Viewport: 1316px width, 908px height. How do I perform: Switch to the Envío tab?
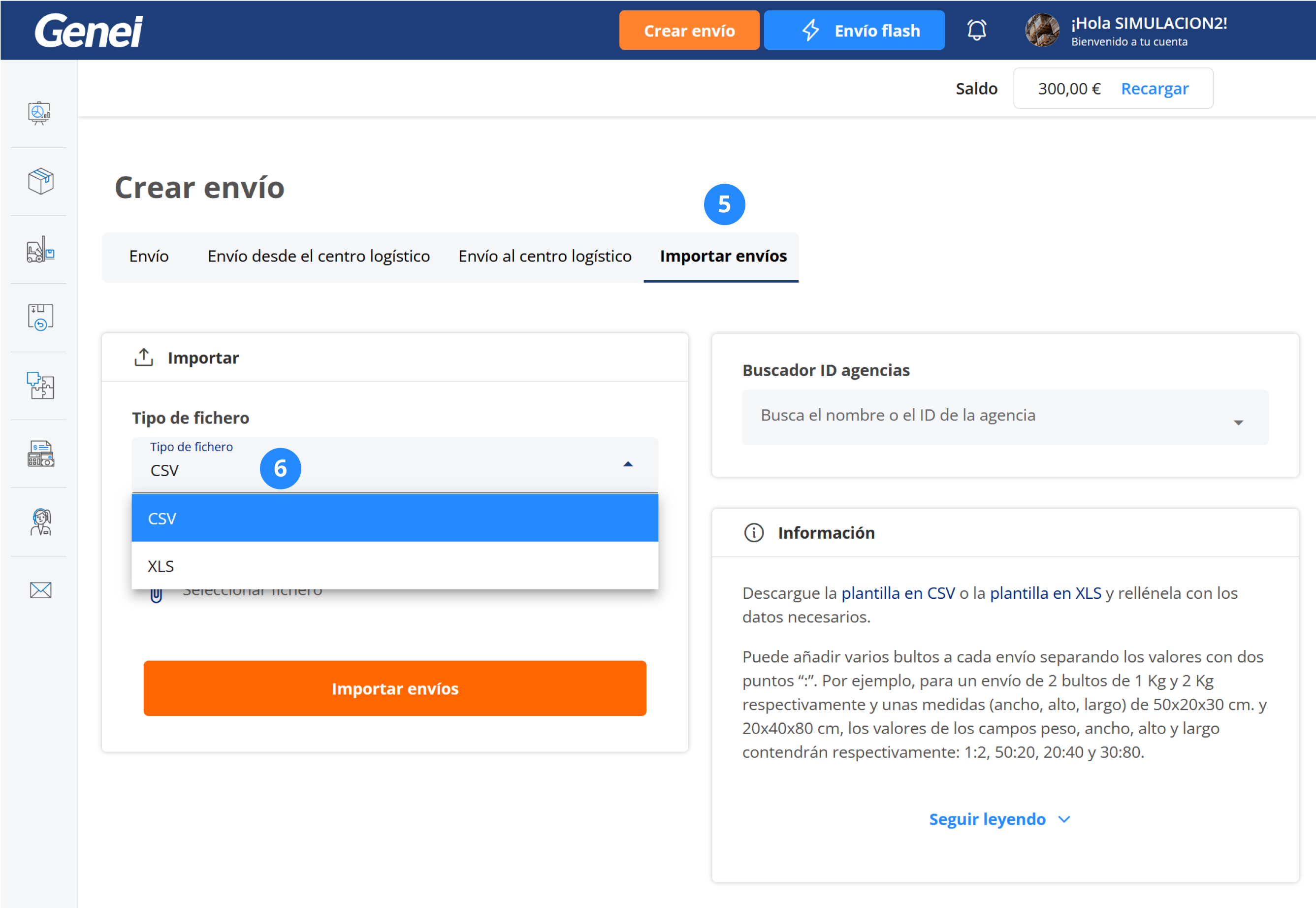tap(149, 256)
